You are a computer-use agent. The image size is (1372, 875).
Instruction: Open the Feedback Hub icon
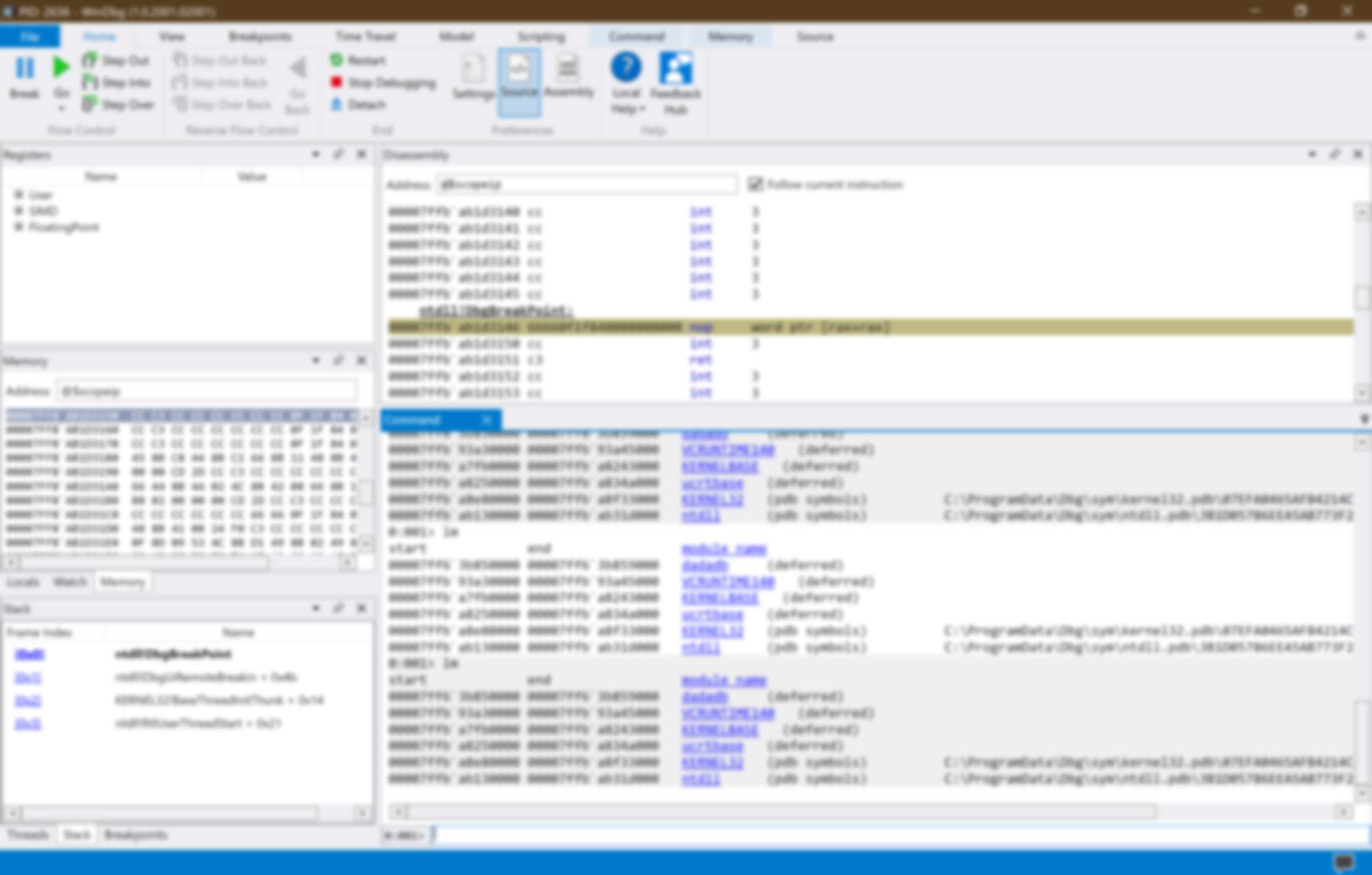[x=675, y=68]
